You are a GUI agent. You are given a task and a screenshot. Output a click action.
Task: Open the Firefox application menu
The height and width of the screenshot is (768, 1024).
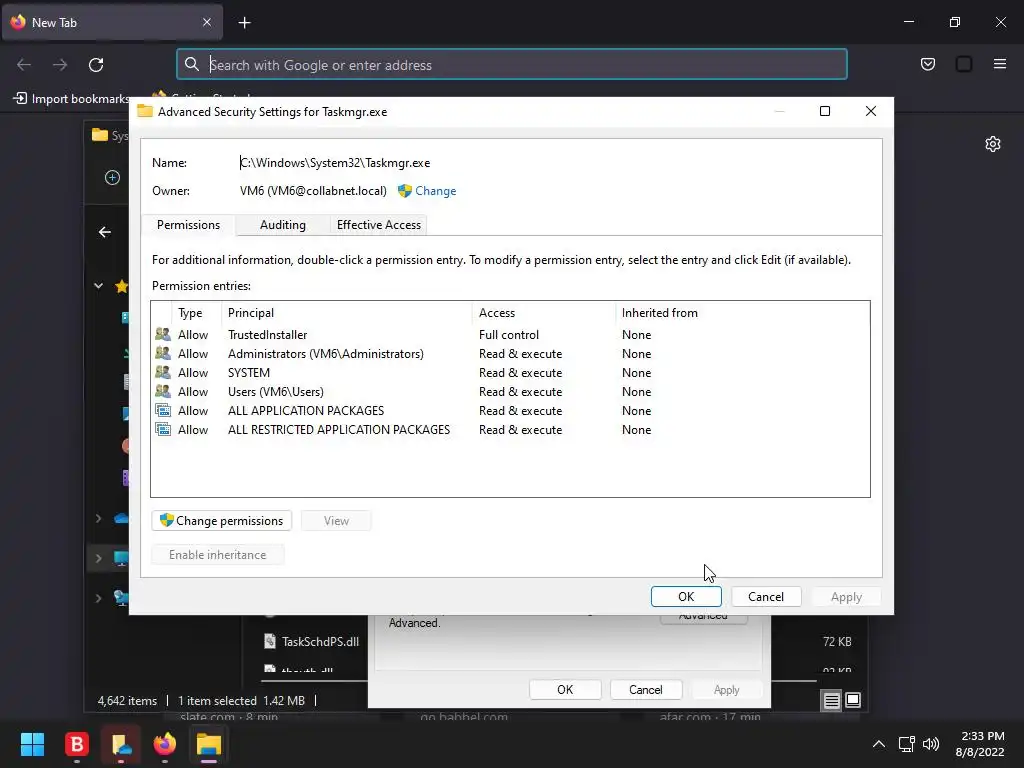(x=1000, y=64)
